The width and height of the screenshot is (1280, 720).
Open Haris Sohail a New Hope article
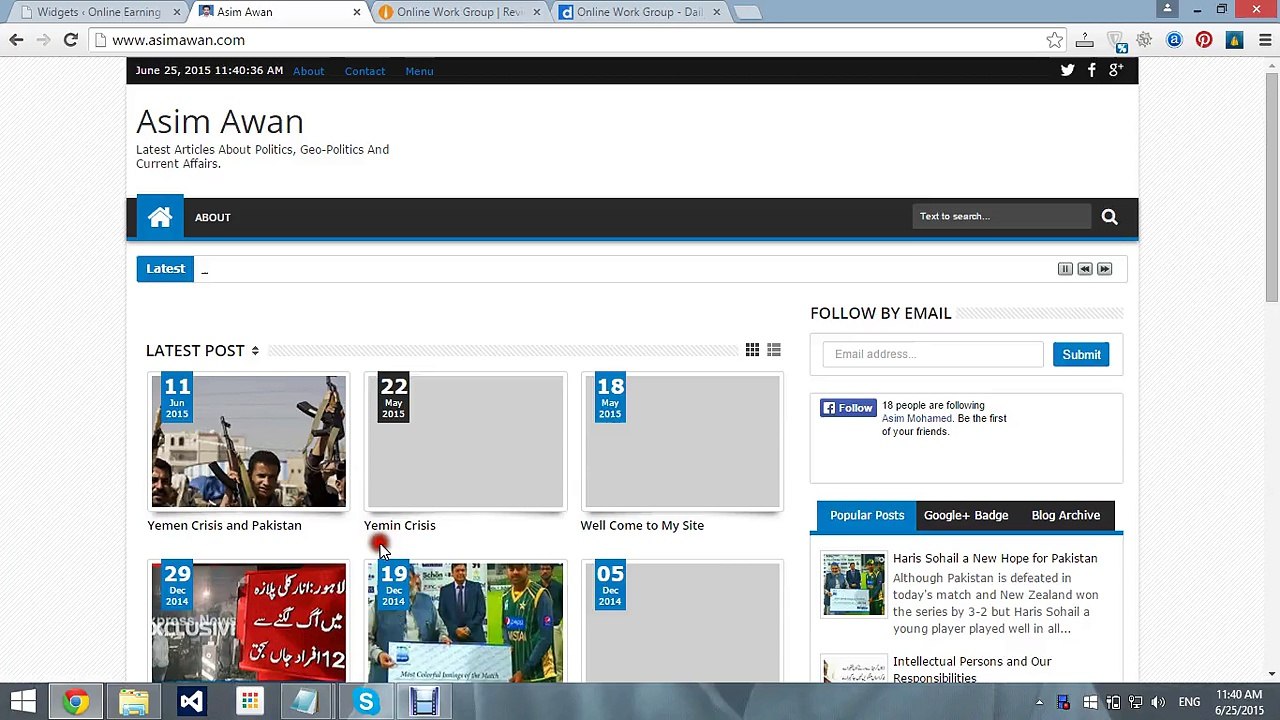[x=995, y=558]
